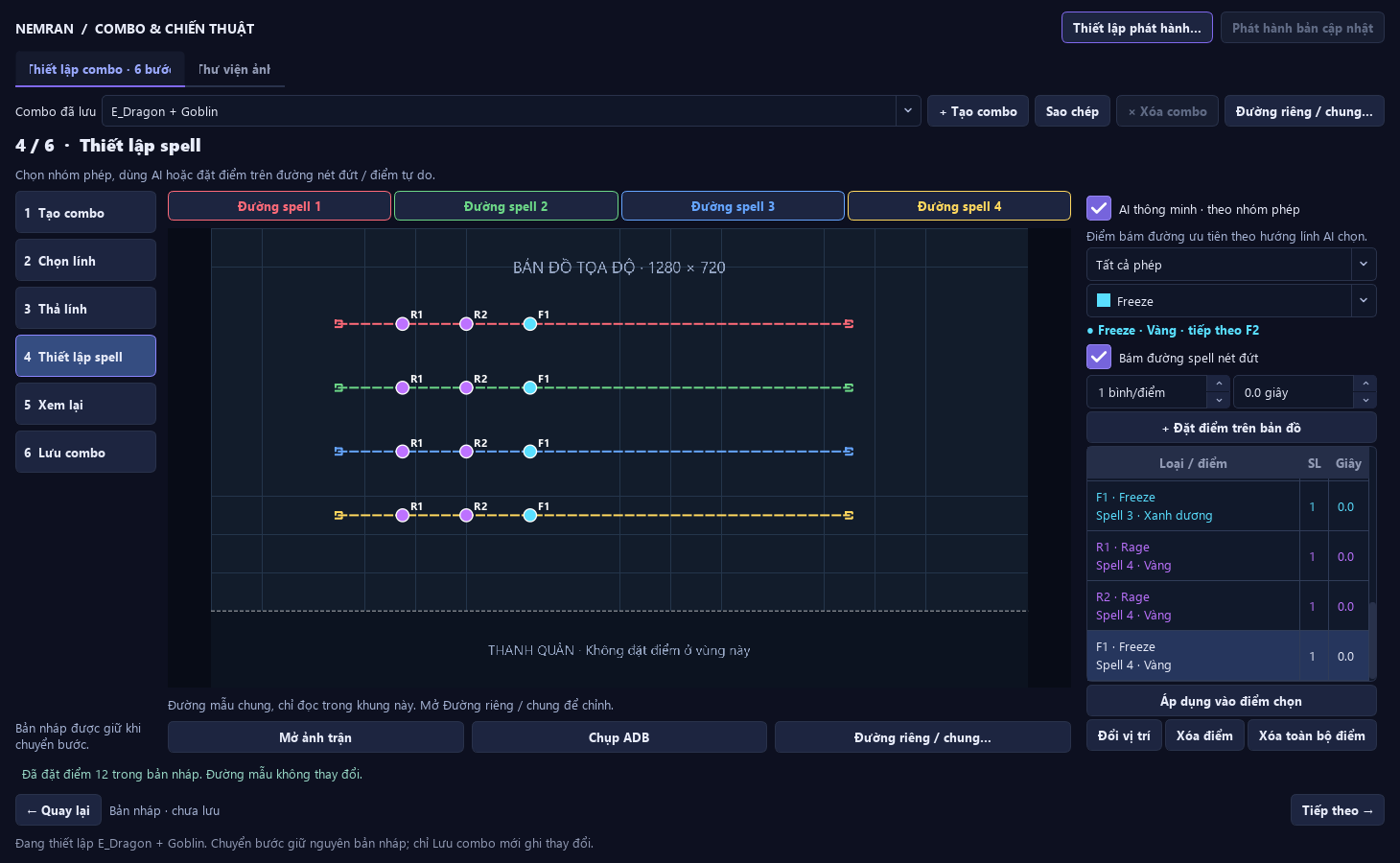This screenshot has width=1400, height=863.
Task: Click Đặt điểm trên bản đồ button
Action: pos(1231,428)
